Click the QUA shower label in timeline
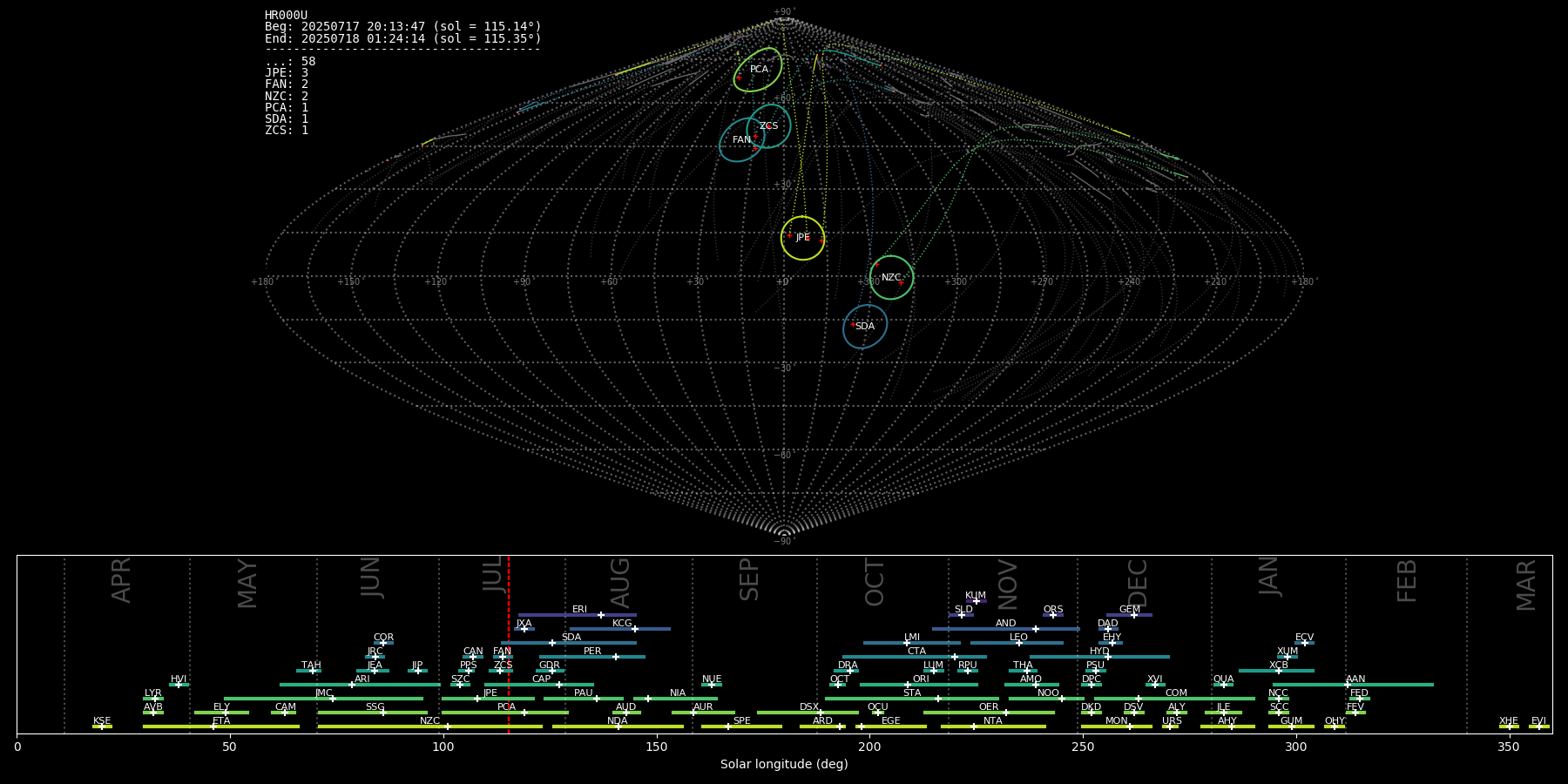 [1223, 679]
